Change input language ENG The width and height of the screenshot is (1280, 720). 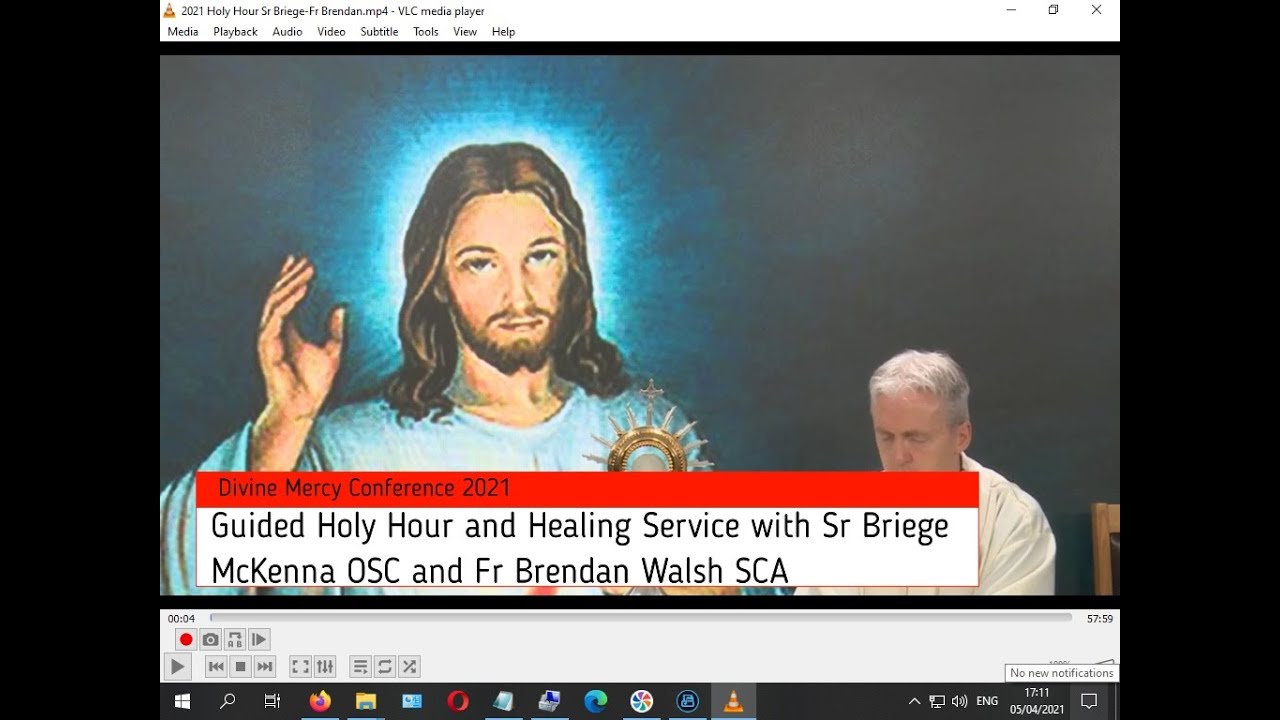[987, 702]
